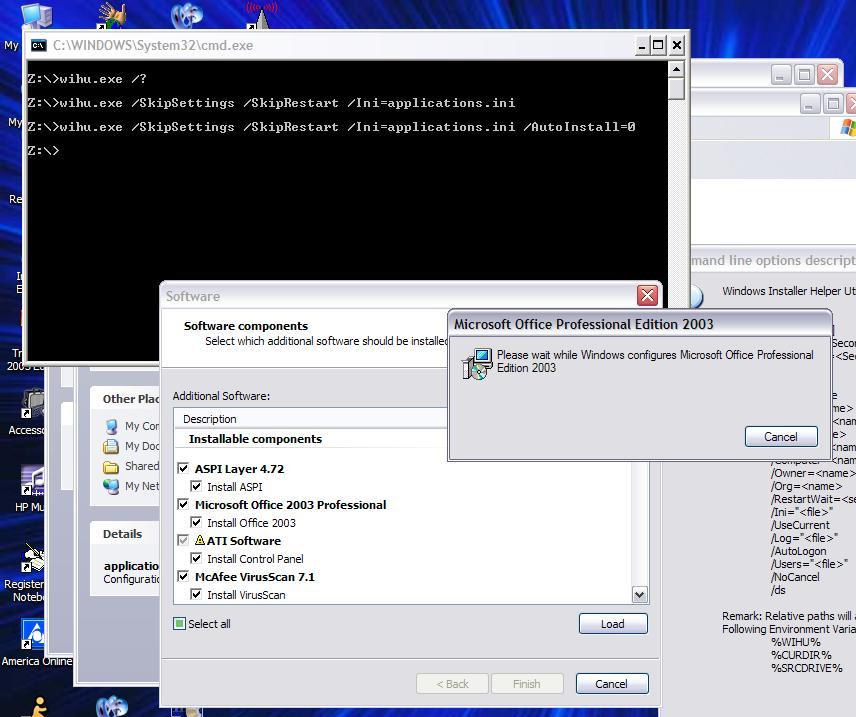
Task: Click the ATI Software warning icon
Action: [200, 540]
